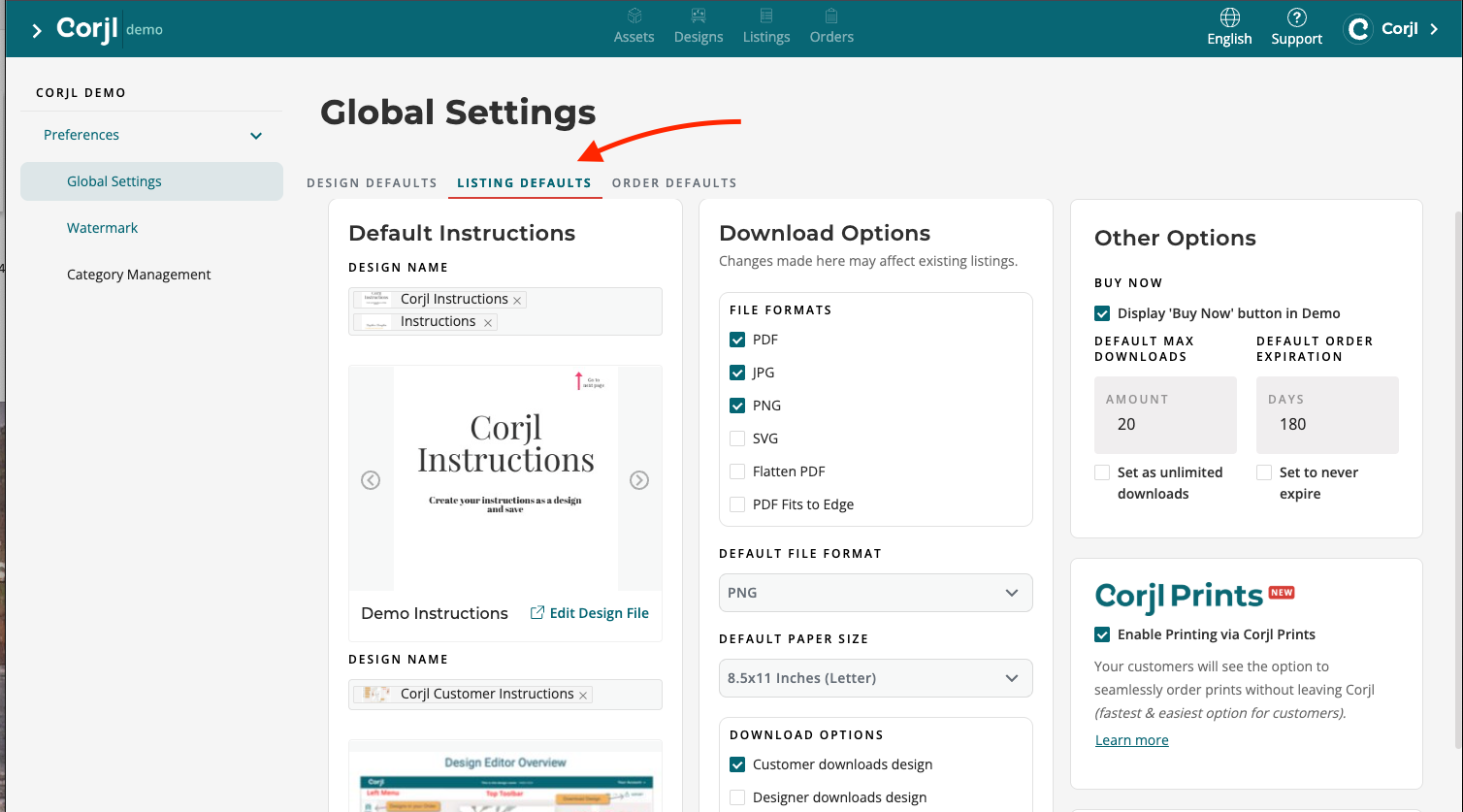Open the Orders section icon

(x=831, y=16)
